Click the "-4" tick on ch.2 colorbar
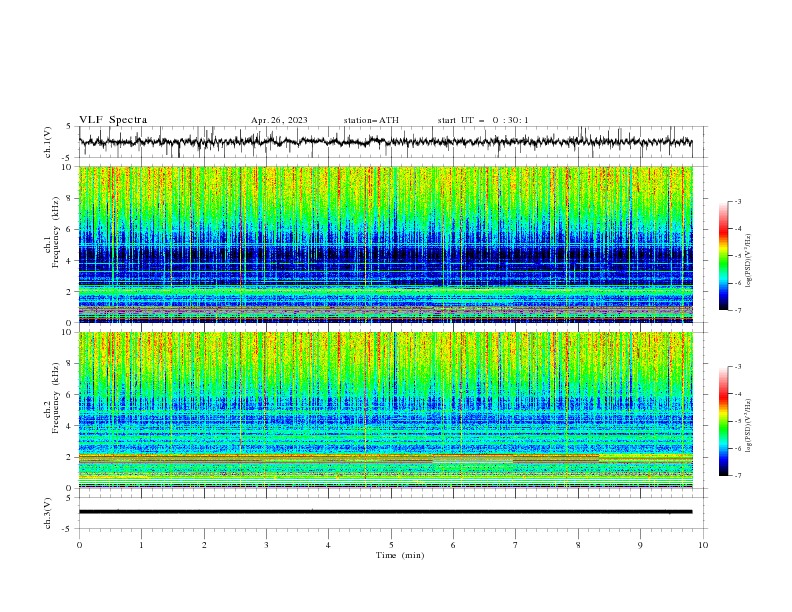792x612 pixels. point(737,394)
